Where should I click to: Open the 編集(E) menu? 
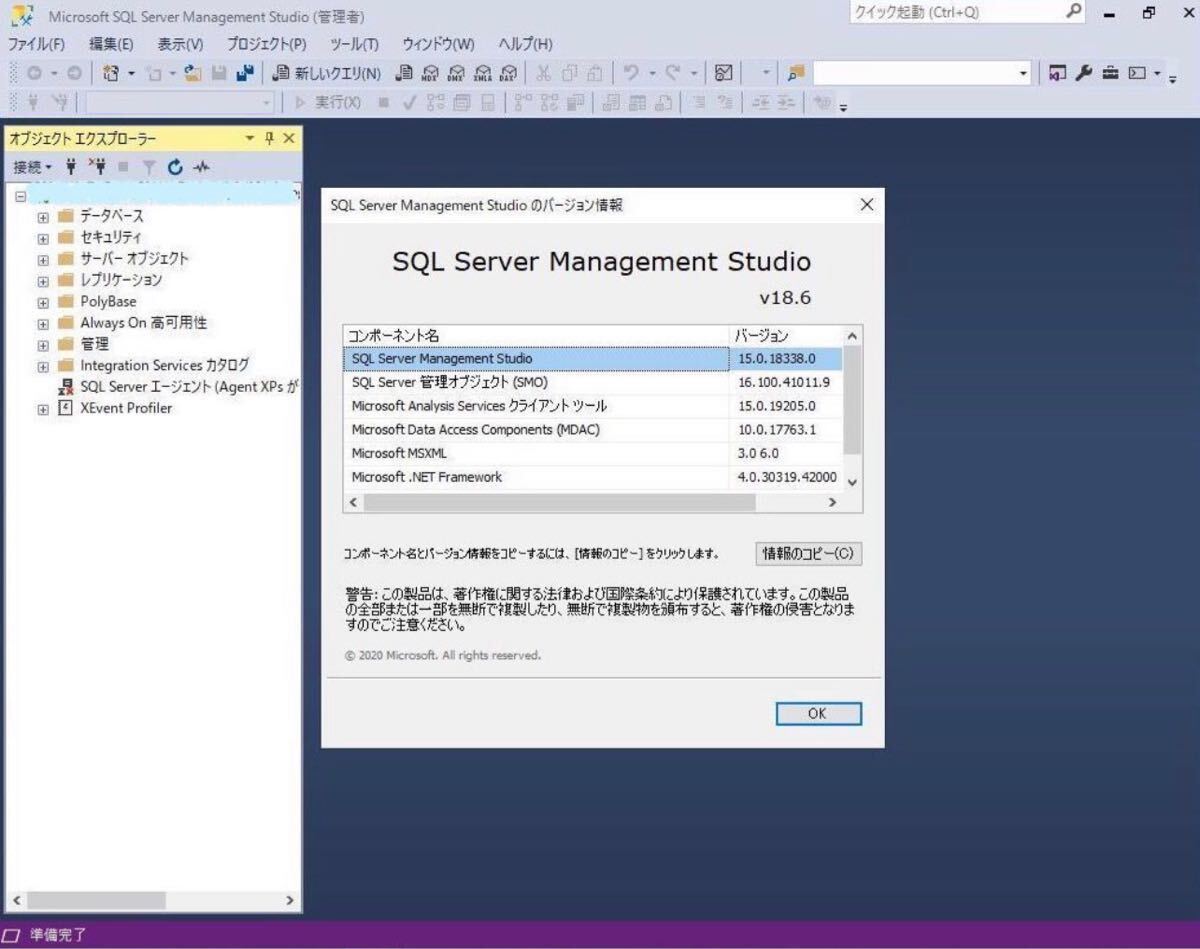pyautogui.click(x=111, y=44)
